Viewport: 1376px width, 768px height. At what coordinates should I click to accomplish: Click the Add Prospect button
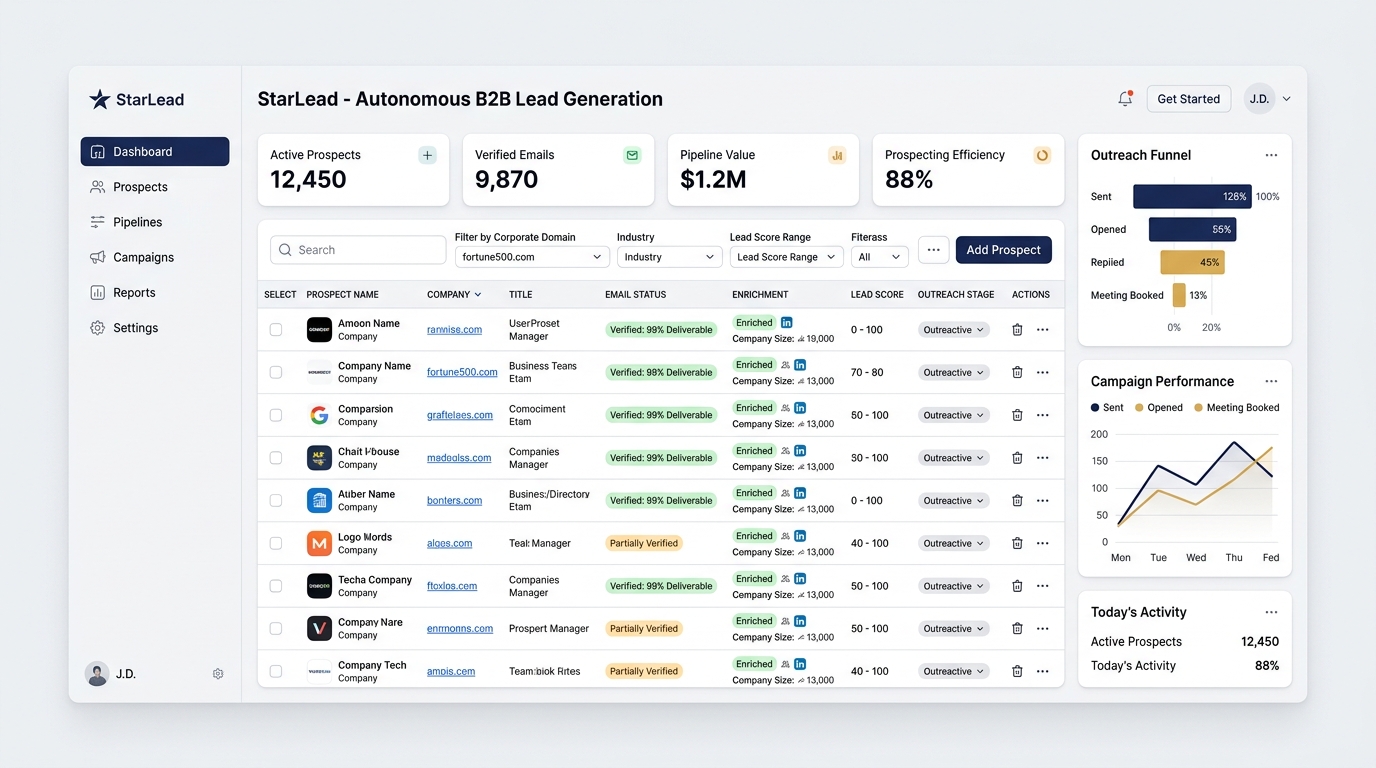[1003, 250]
